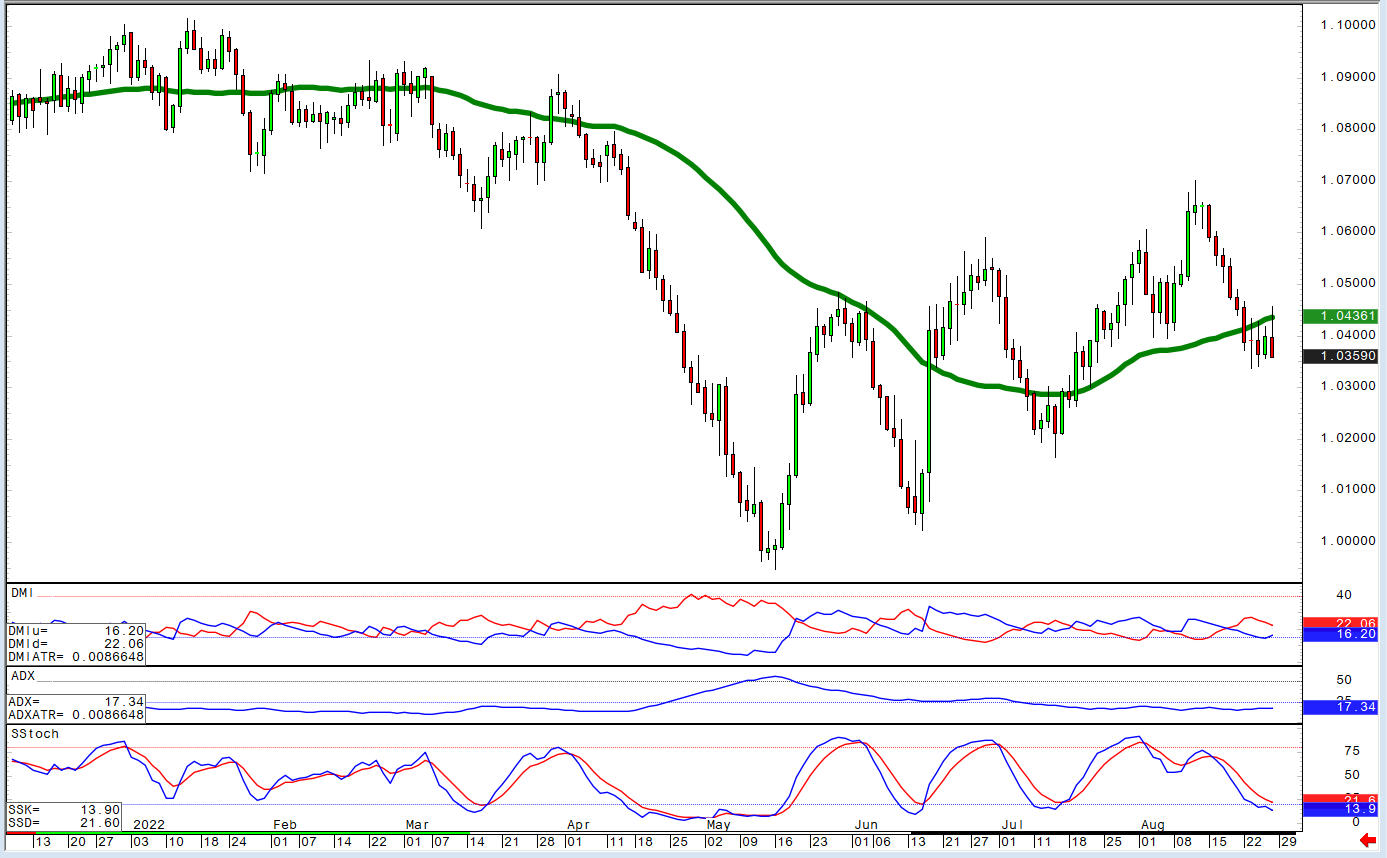
Task: Click the blue 13.9 stochastic axis tag
Action: (1342, 809)
